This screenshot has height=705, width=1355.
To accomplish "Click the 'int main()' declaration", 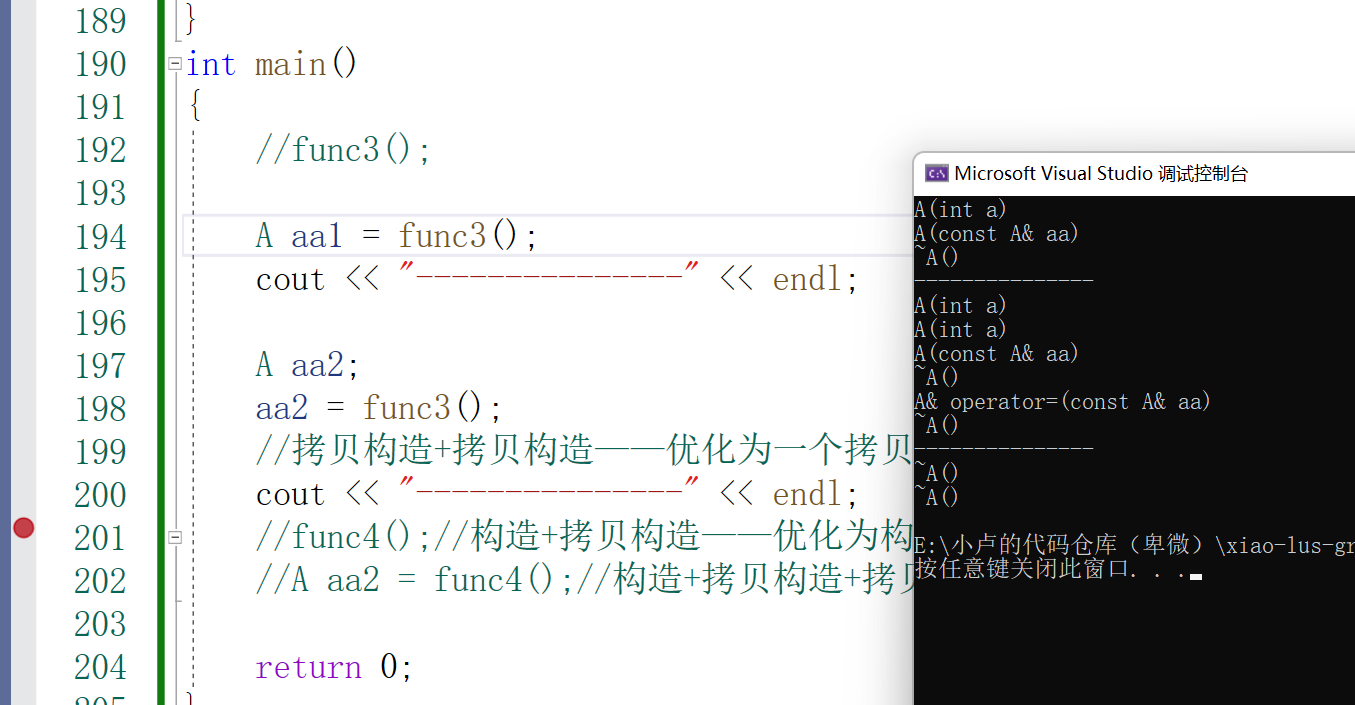I will click(271, 64).
